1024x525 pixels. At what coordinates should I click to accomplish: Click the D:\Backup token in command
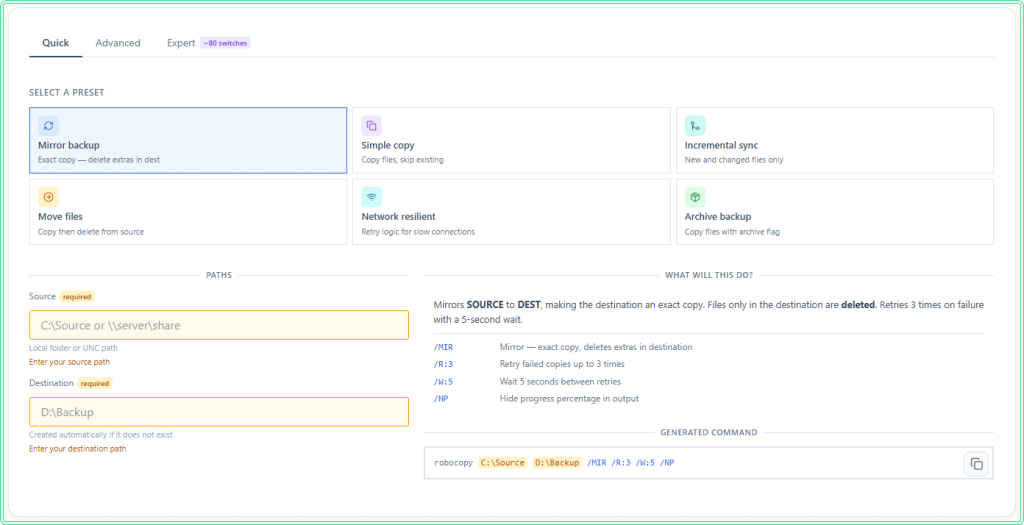point(557,463)
